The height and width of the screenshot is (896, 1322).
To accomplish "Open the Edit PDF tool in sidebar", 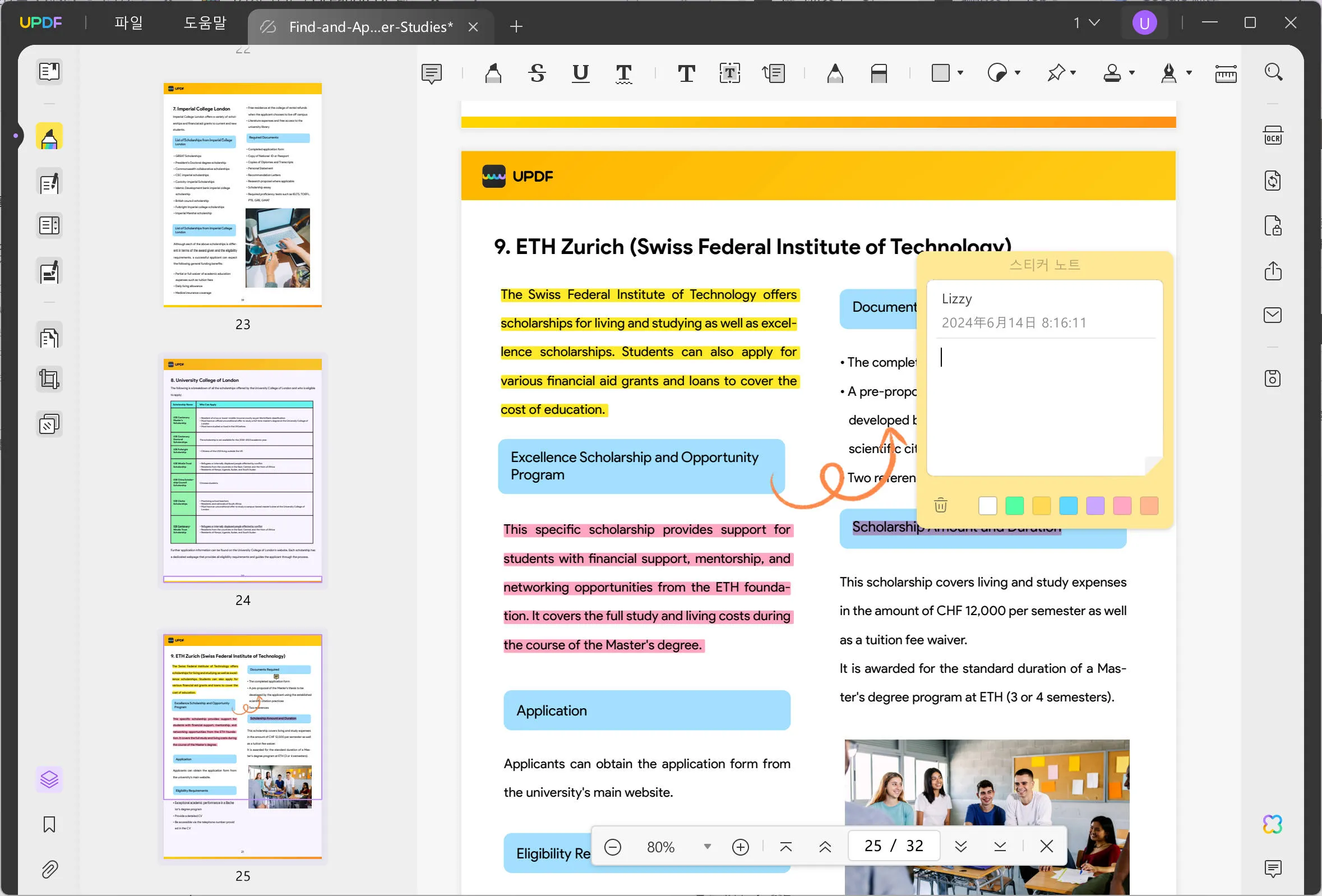I will (x=49, y=183).
